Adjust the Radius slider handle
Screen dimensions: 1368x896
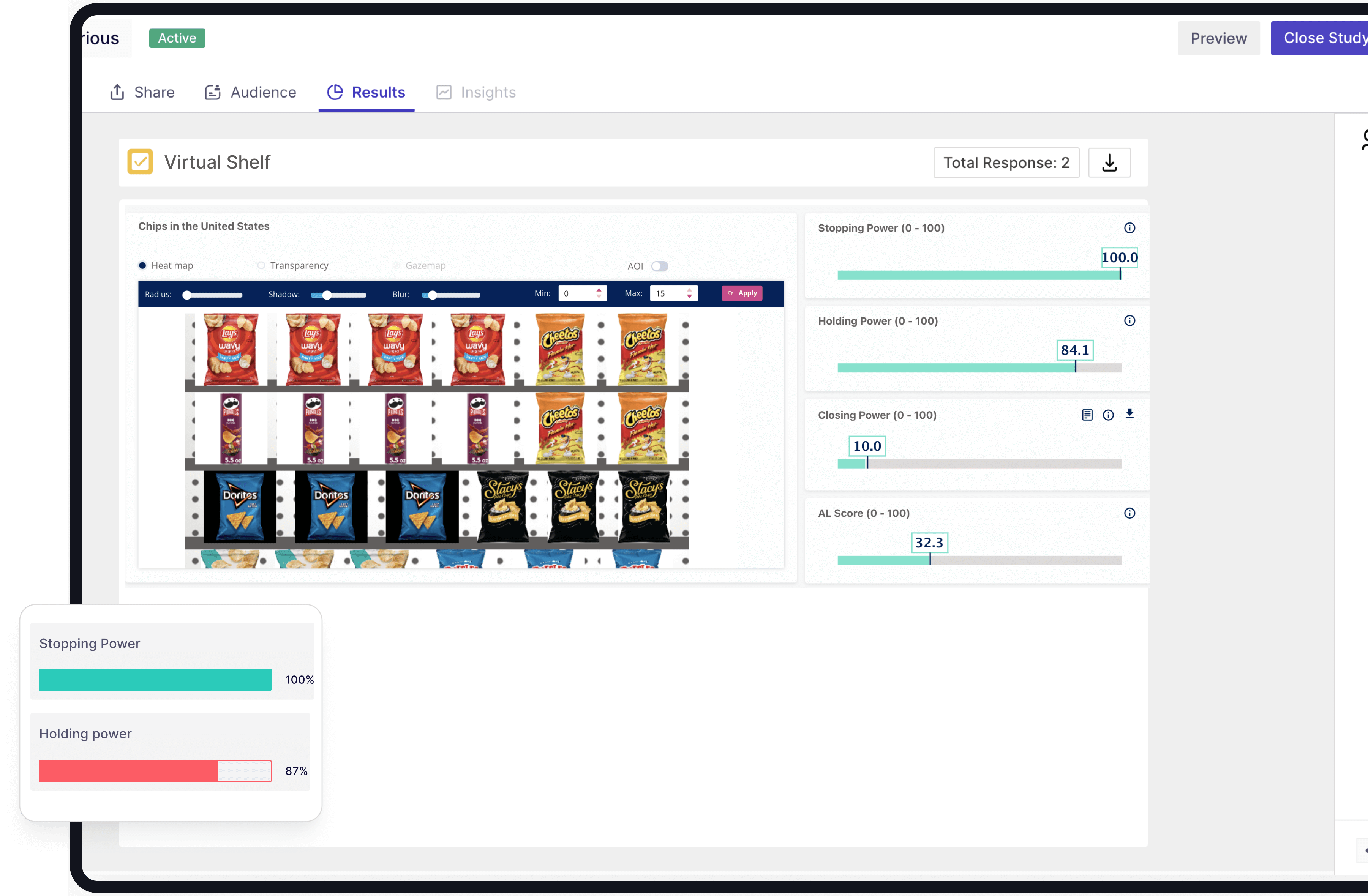187,295
